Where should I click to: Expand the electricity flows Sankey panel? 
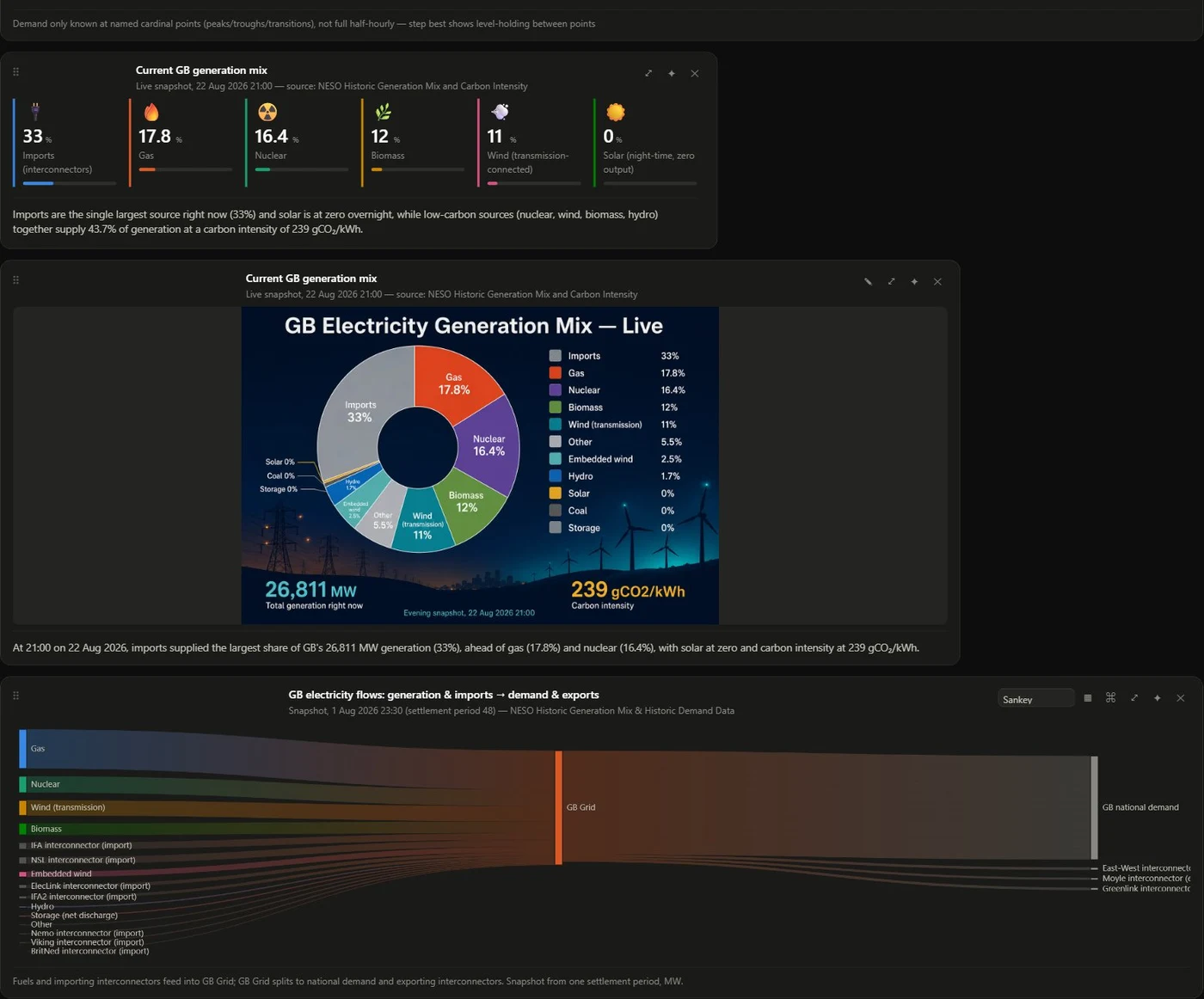pos(1134,698)
